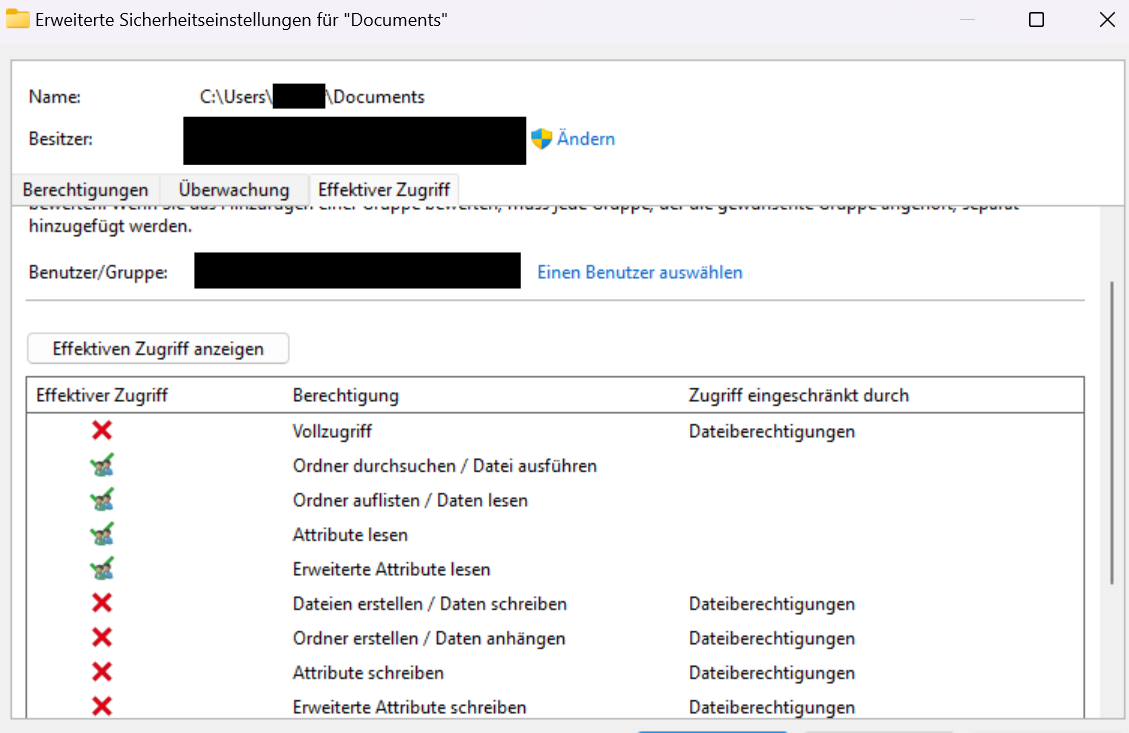Open the Überwachung tab
1129x733 pixels.
coord(234,189)
